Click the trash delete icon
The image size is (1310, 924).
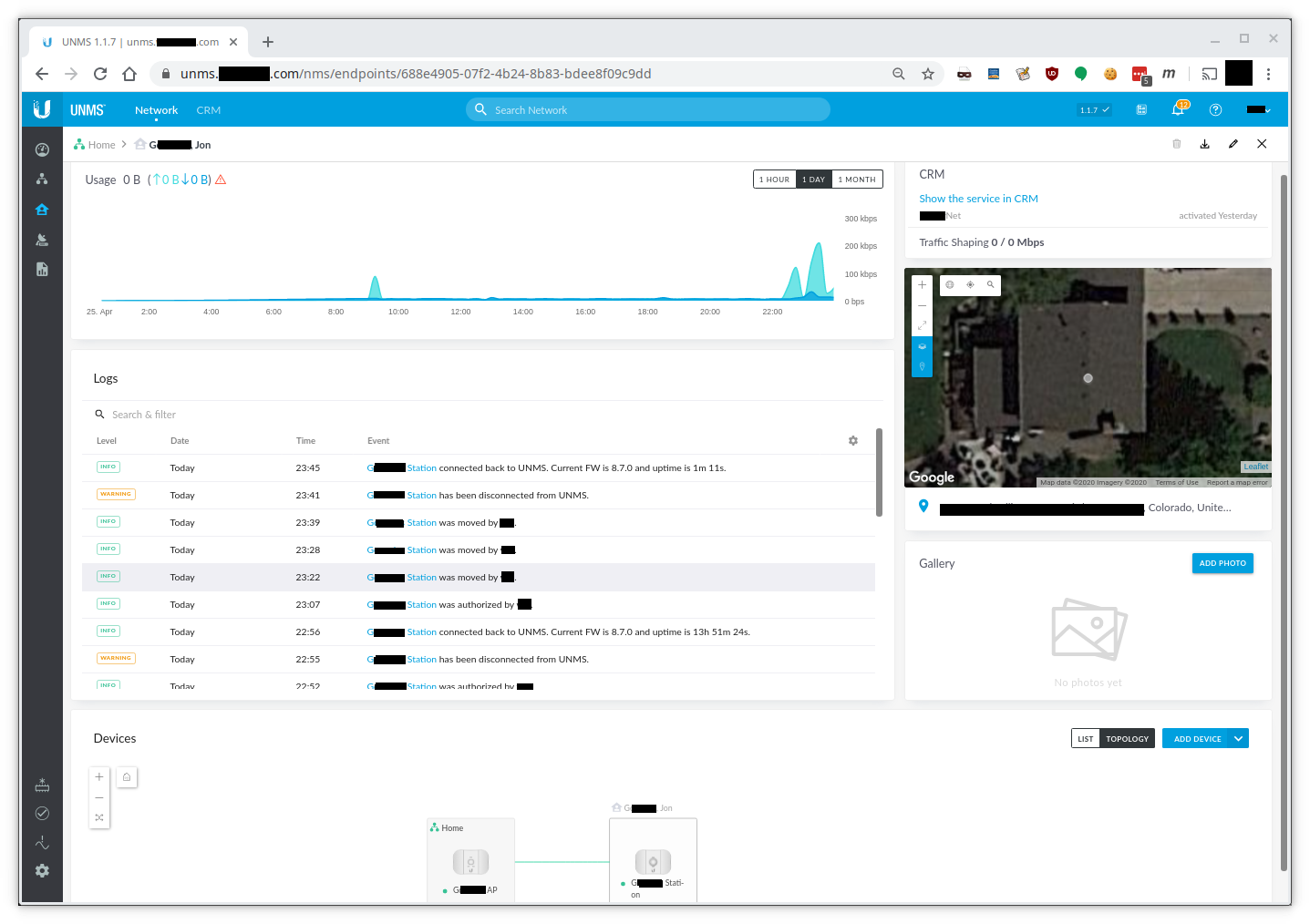1176,144
